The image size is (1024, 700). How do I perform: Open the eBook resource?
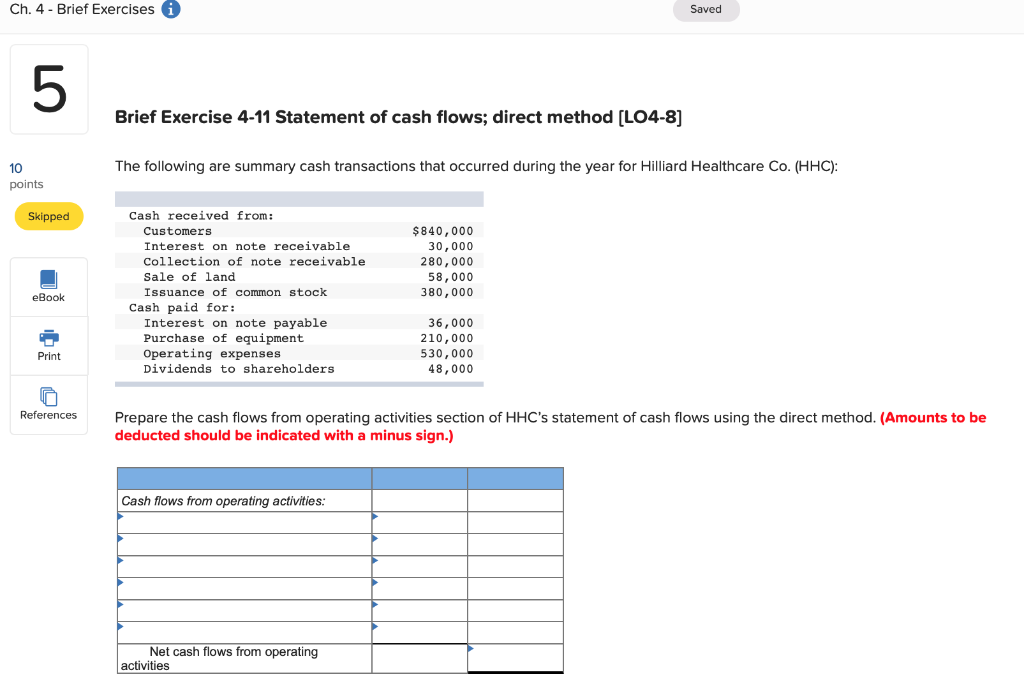[48, 286]
